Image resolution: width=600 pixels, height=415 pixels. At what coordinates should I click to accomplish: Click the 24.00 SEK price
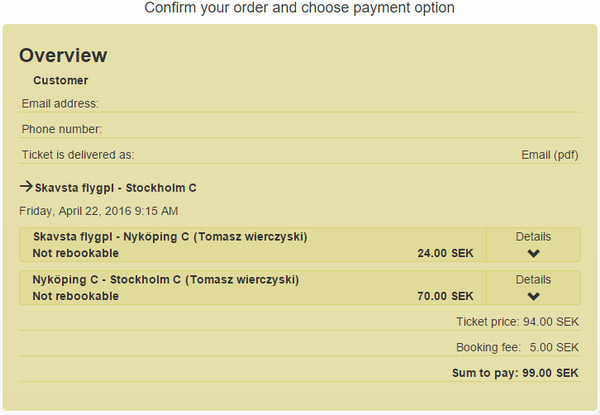(445, 254)
